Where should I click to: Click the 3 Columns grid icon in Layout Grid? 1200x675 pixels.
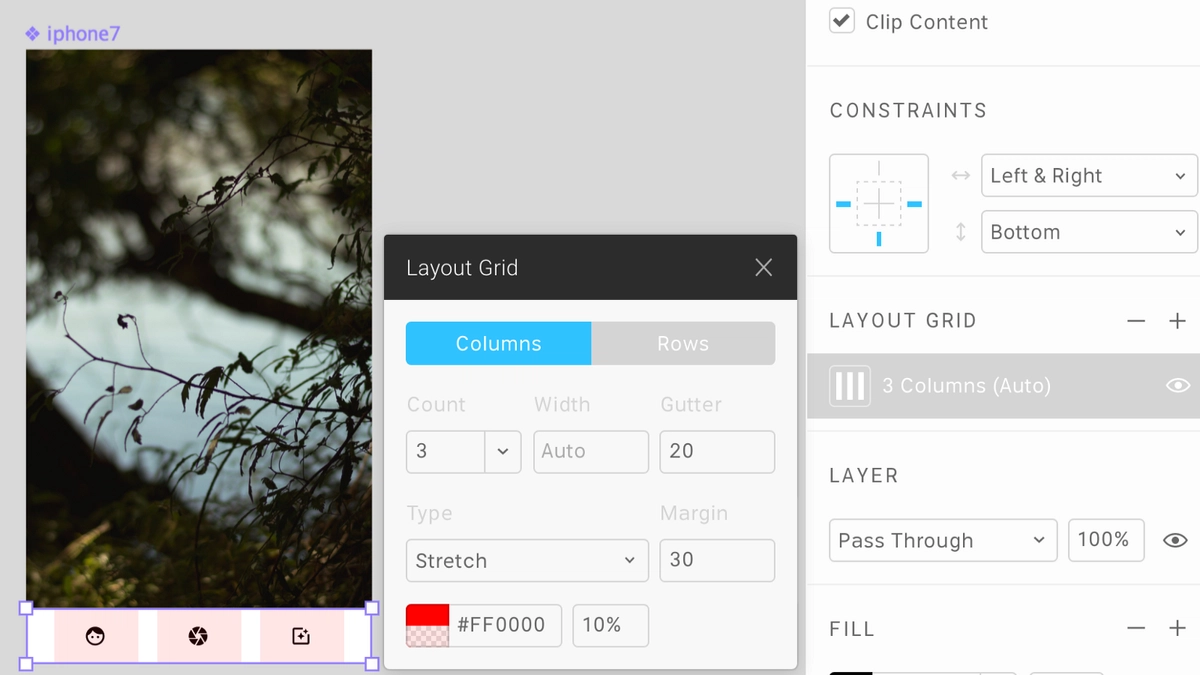849,385
